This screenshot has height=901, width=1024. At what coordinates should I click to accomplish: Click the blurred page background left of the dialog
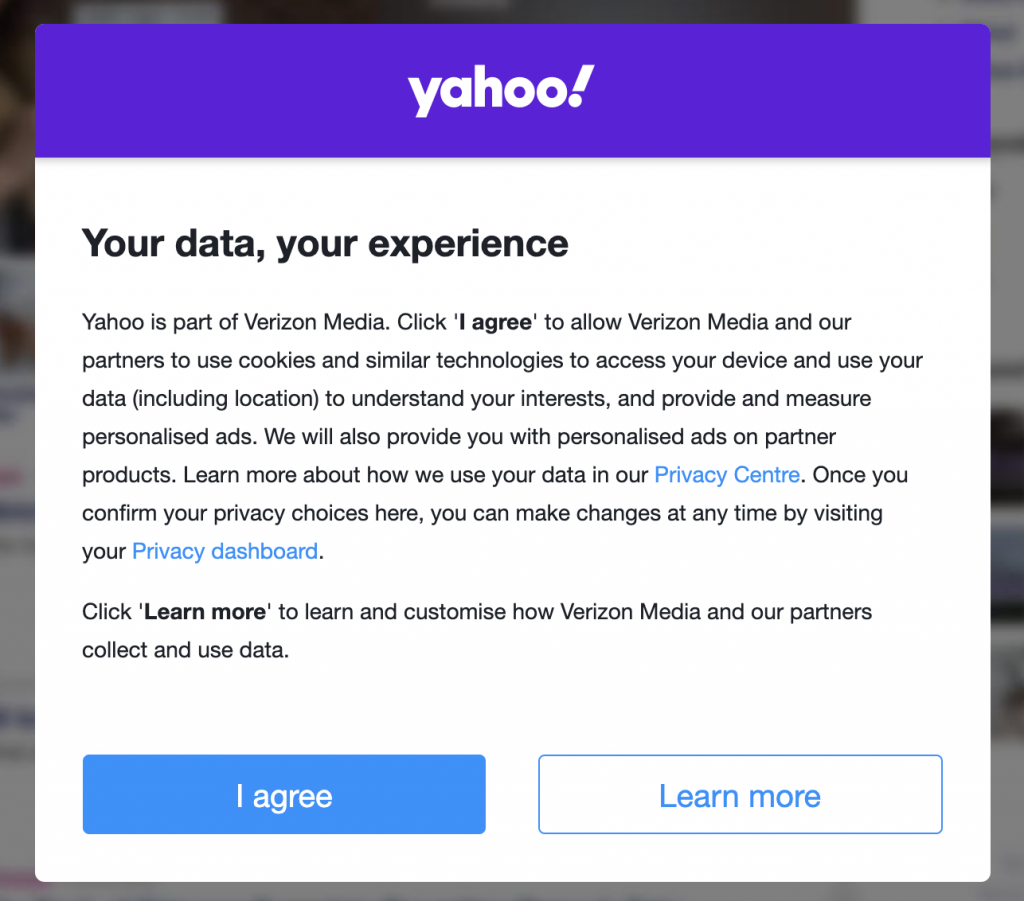point(17,457)
